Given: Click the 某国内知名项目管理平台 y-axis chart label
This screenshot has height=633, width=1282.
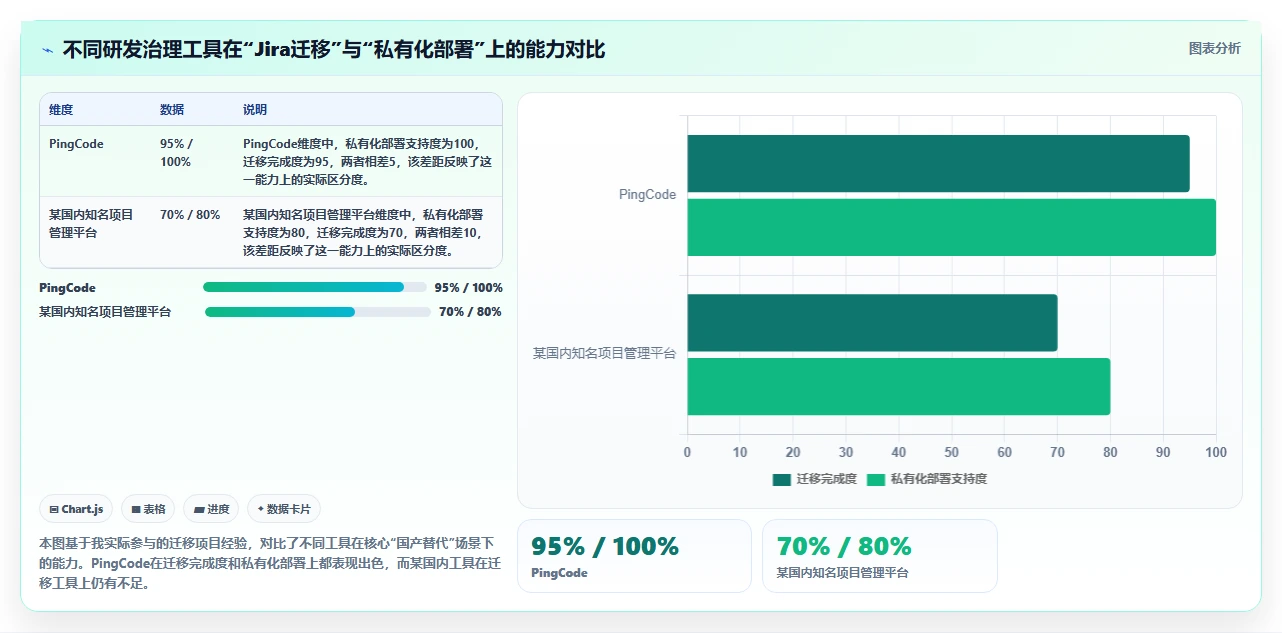Looking at the screenshot, I should tap(604, 354).
